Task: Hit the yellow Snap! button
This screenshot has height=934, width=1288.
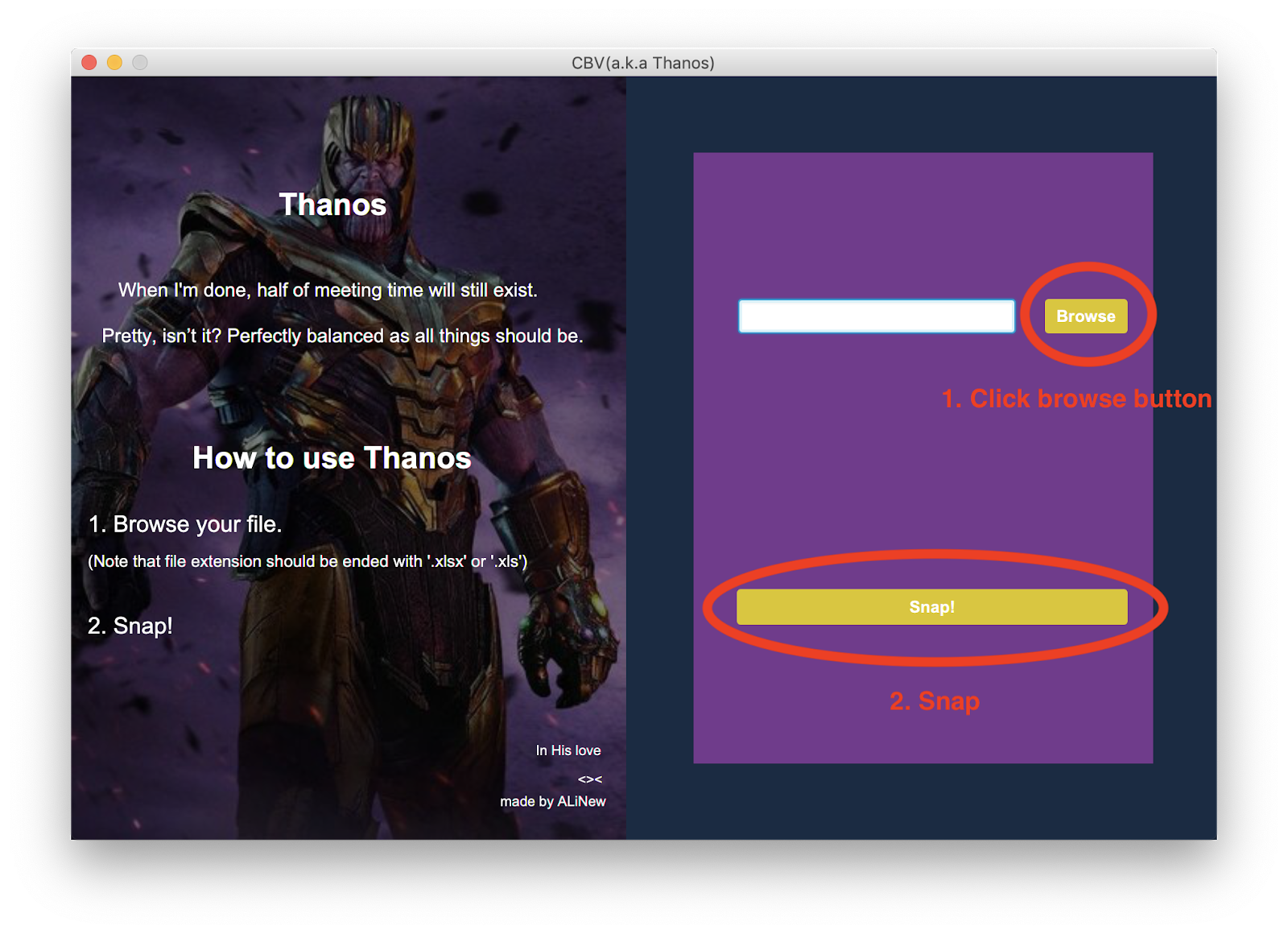Action: tap(931, 607)
